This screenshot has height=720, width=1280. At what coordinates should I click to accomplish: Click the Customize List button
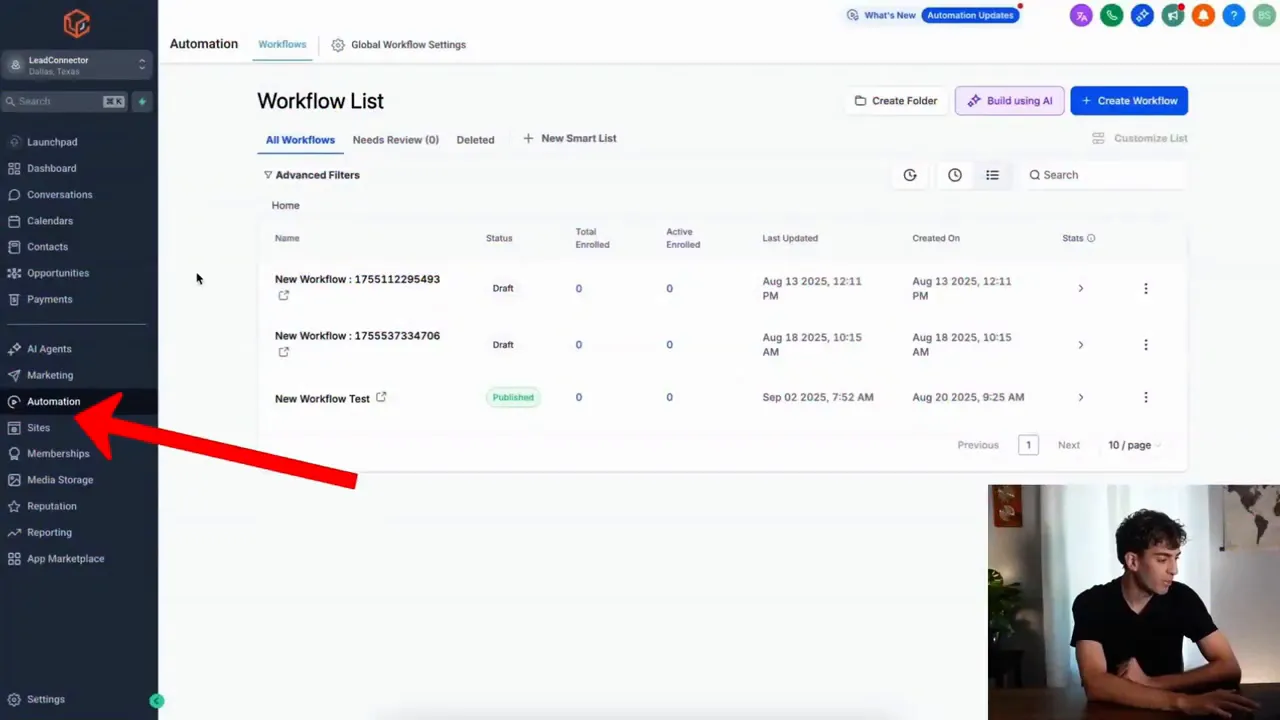[1140, 138]
